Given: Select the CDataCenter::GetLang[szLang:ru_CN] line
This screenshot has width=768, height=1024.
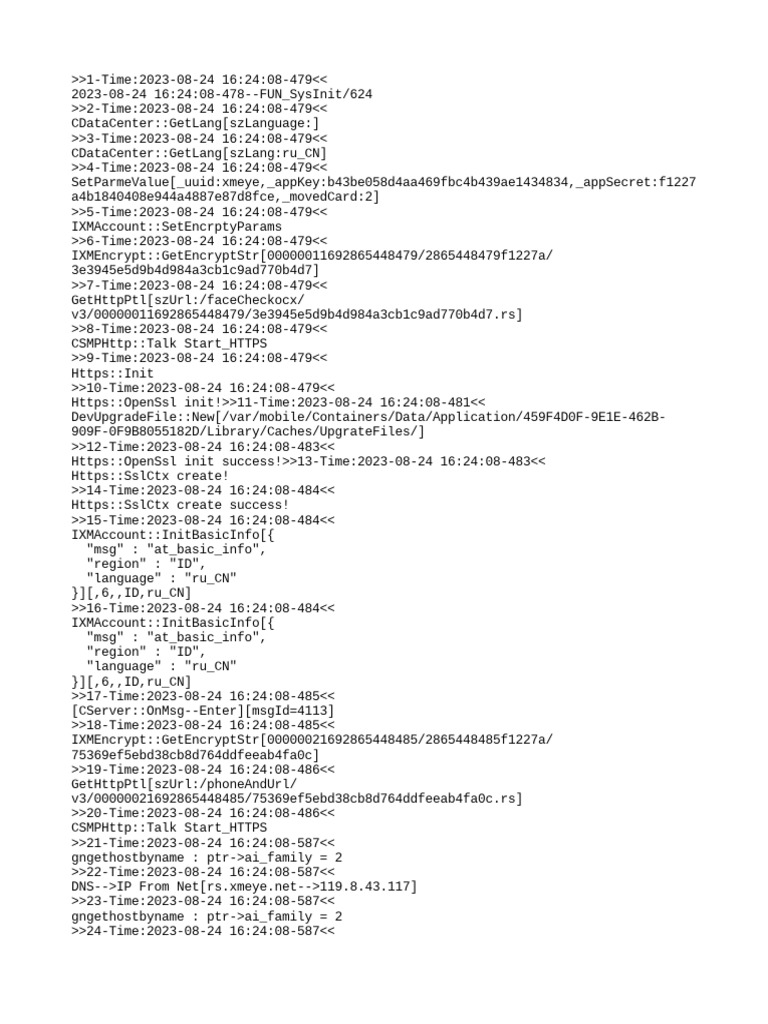Looking at the screenshot, I should [x=199, y=153].
